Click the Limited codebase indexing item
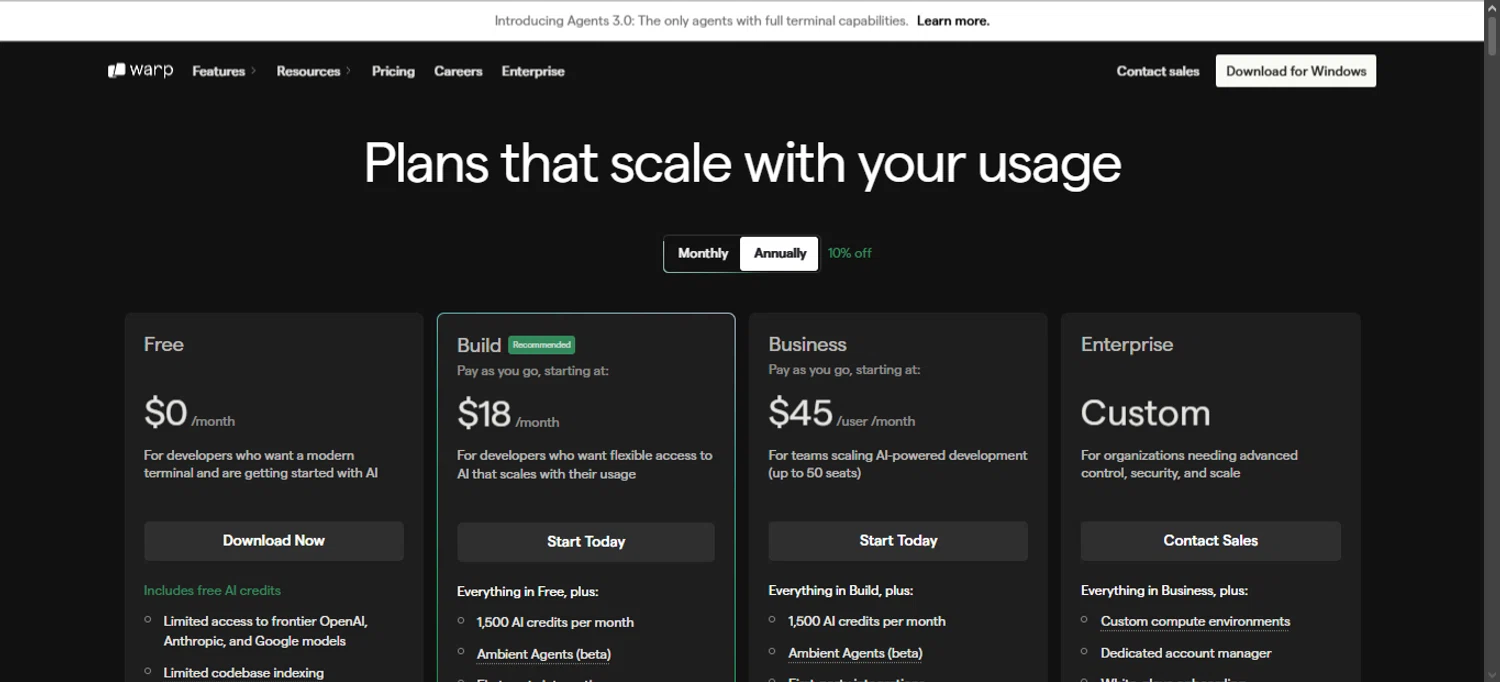Image resolution: width=1500 pixels, height=682 pixels. pos(243,673)
